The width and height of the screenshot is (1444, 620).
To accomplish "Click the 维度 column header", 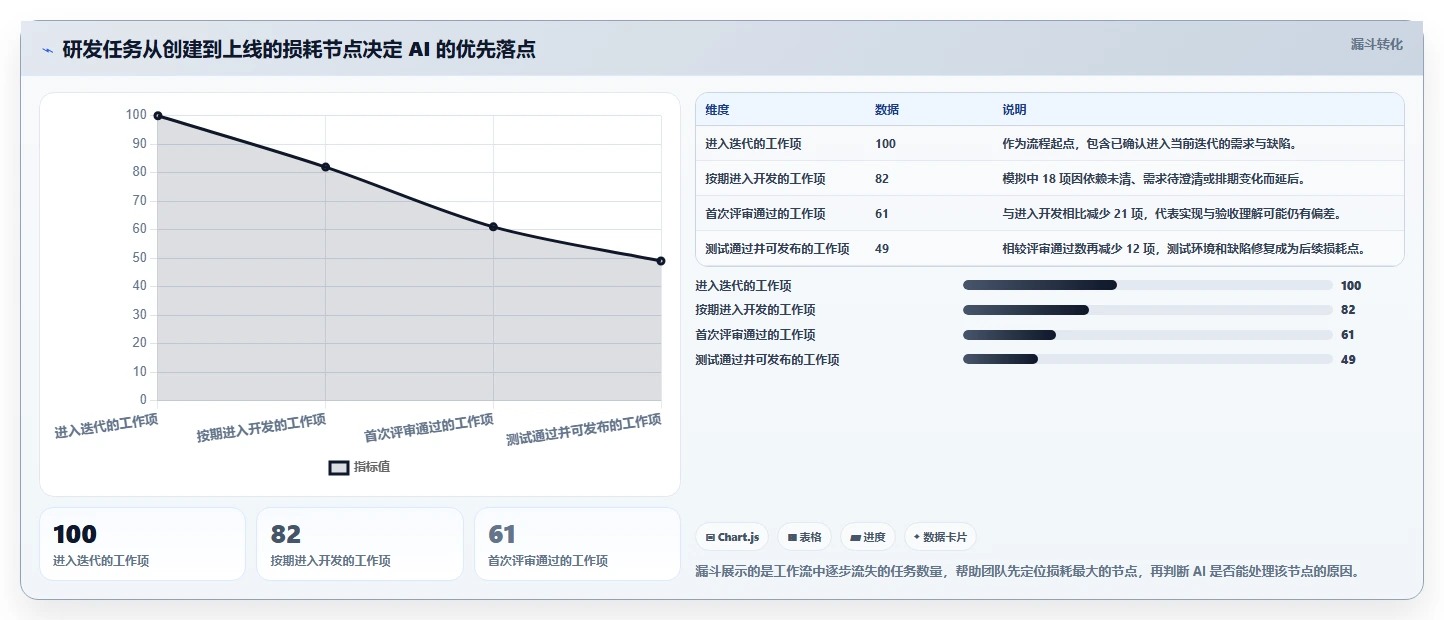I will click(717, 110).
